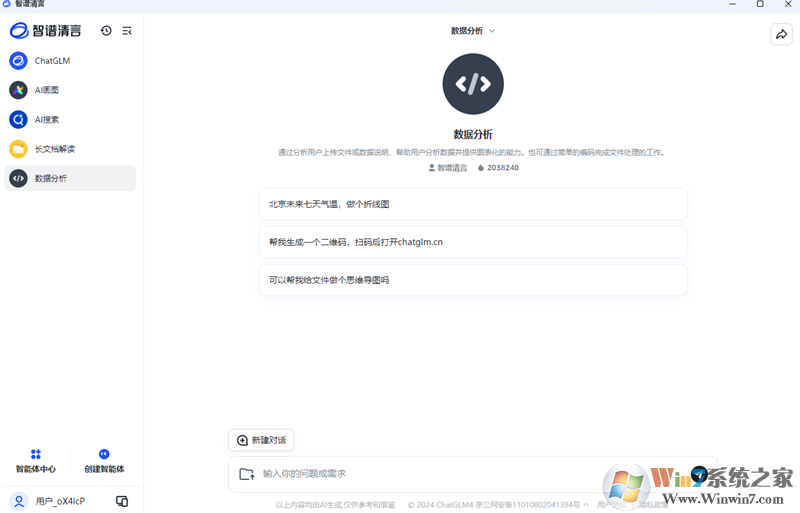Expand the footer caret after the ICP number
The width and height of the screenshot is (800, 513).
point(586,504)
